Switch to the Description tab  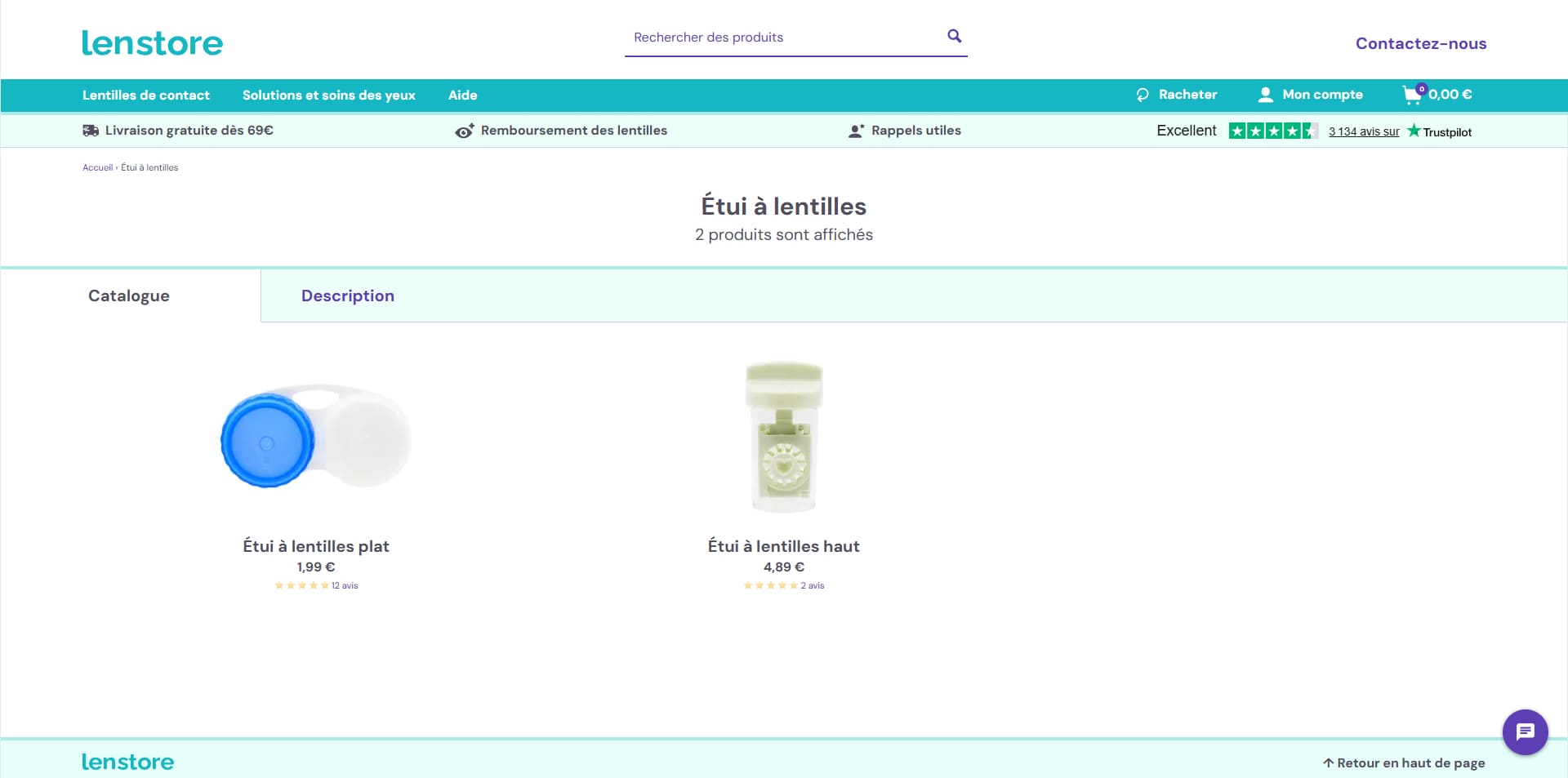coord(348,296)
